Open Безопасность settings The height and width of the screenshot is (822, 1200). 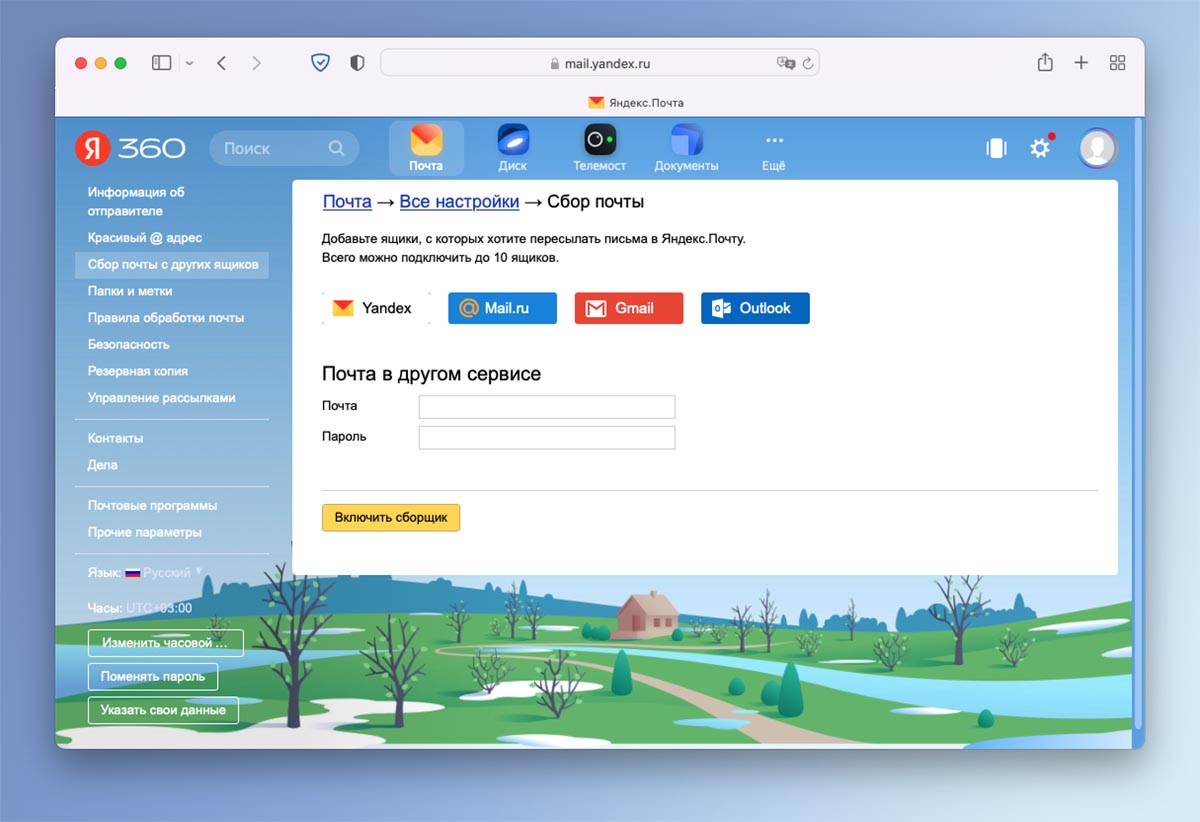tap(129, 344)
